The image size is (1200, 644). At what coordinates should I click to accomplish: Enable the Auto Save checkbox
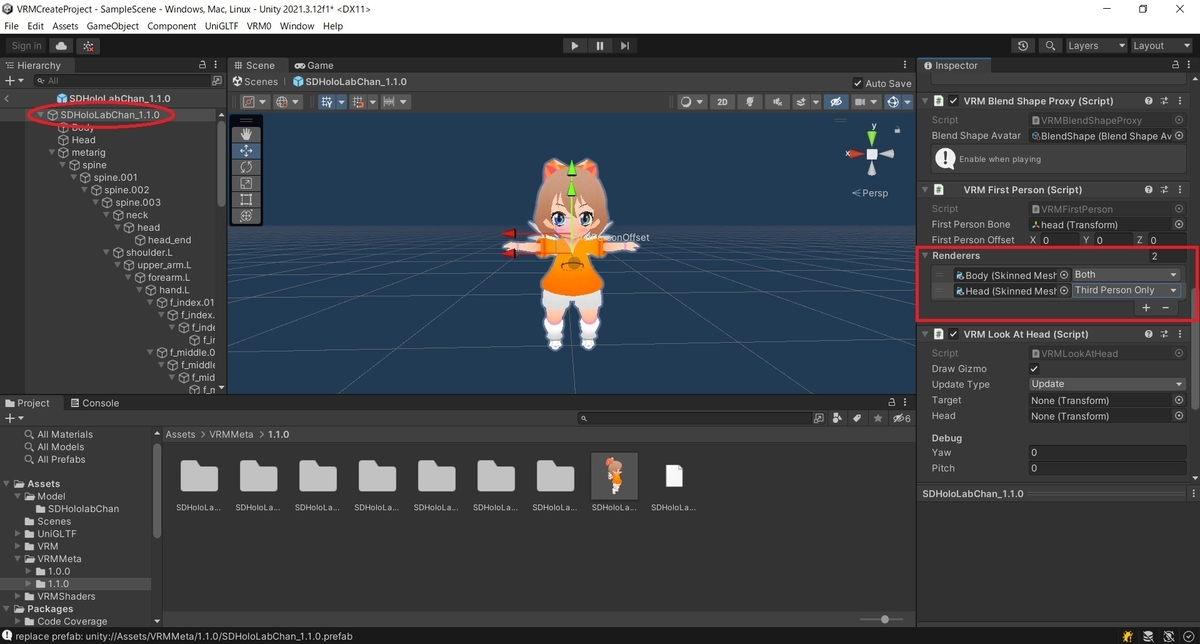pos(858,83)
